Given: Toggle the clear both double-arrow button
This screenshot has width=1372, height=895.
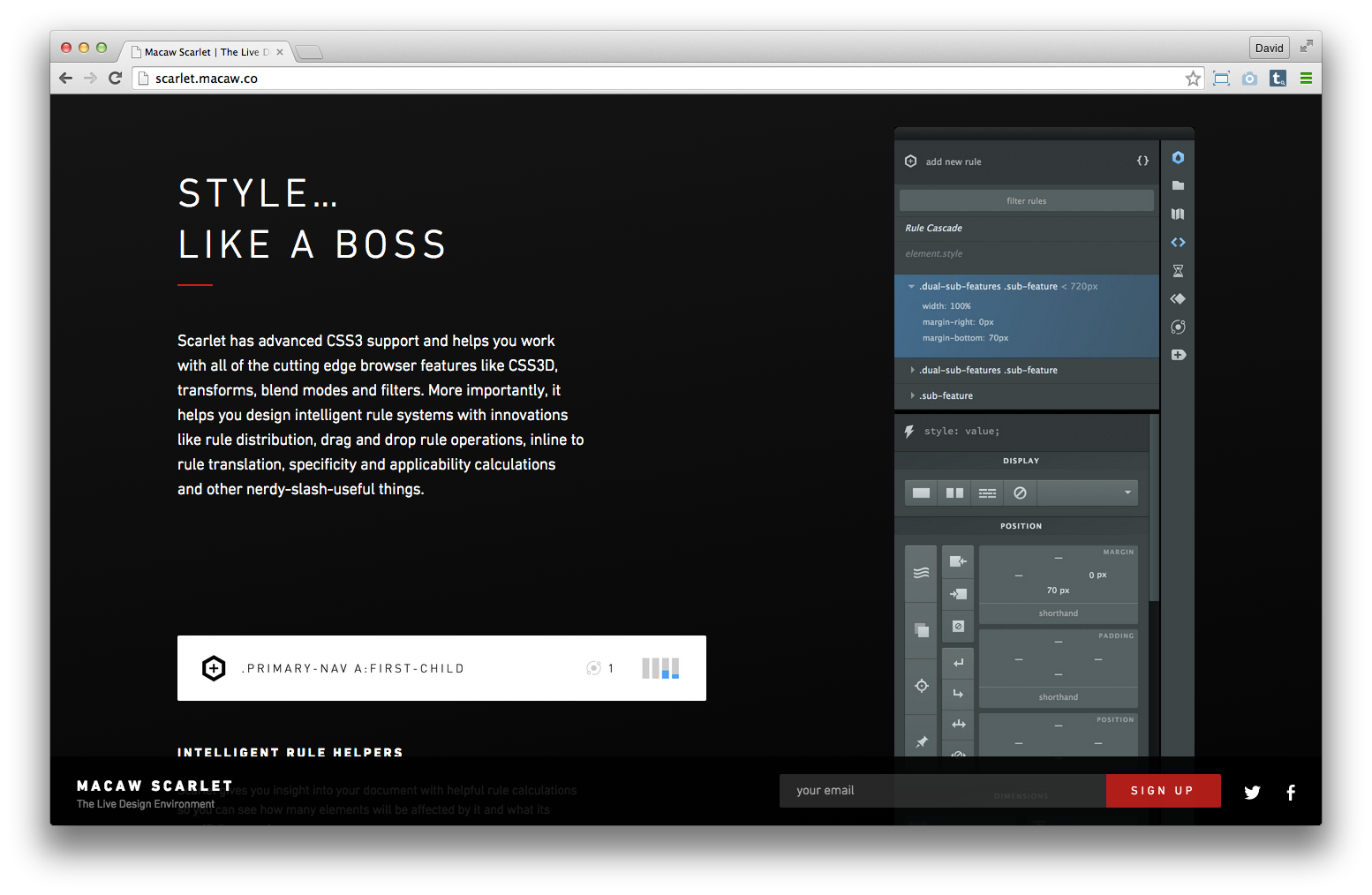Looking at the screenshot, I should (x=958, y=725).
